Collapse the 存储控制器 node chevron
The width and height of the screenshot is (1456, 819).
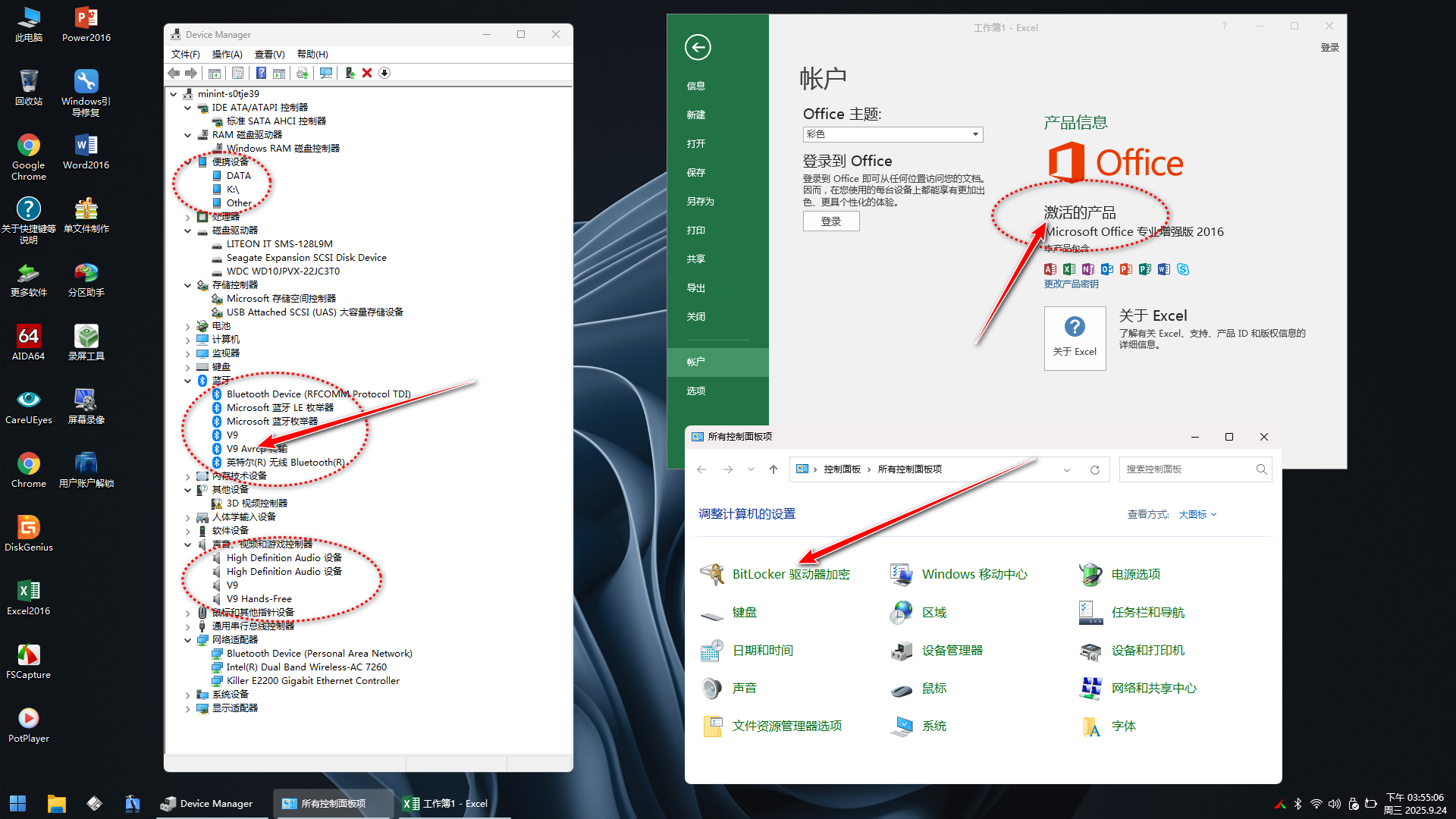click(x=187, y=285)
